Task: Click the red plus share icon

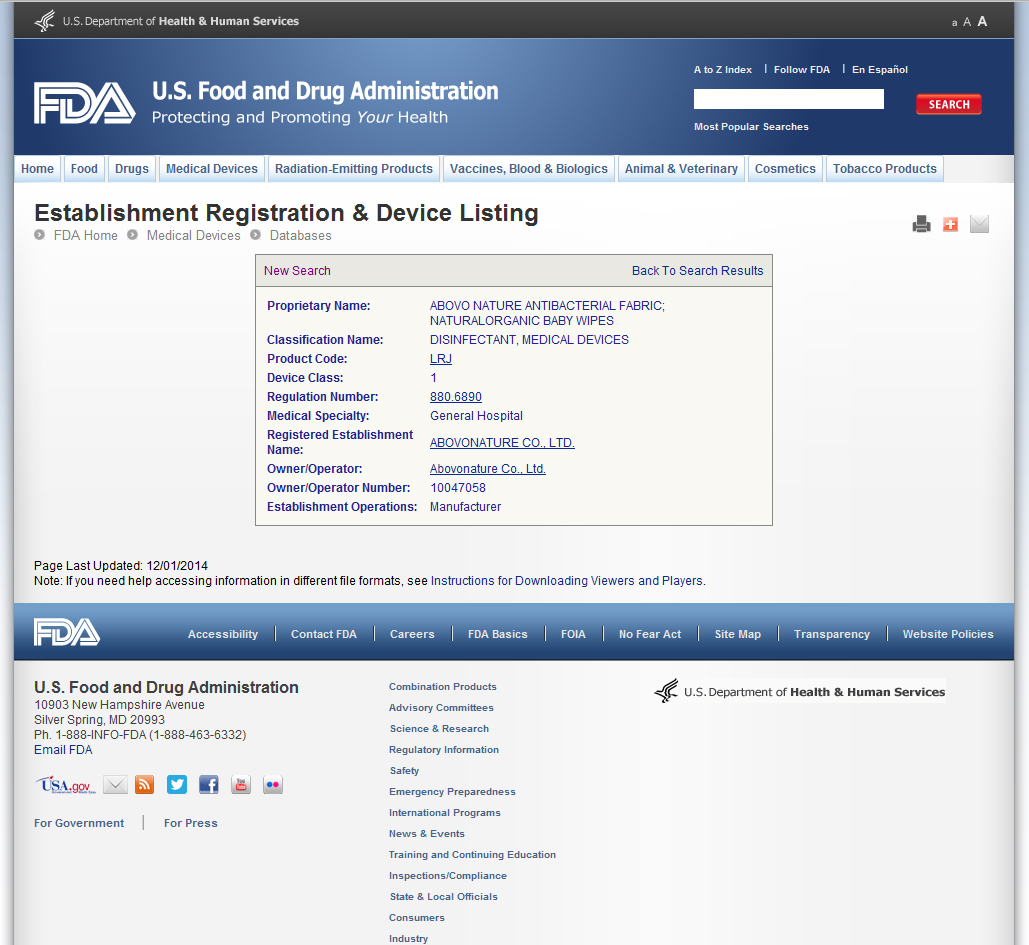Action: [950, 225]
